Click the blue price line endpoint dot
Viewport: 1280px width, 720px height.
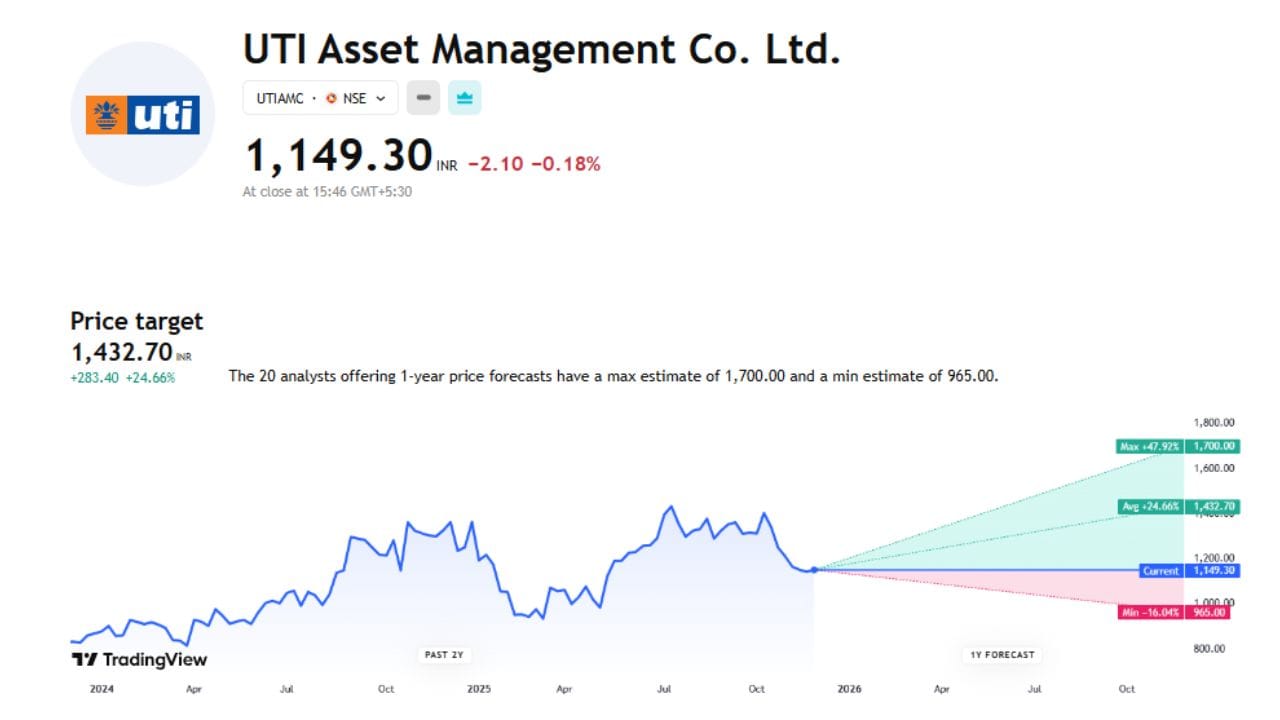(816, 568)
